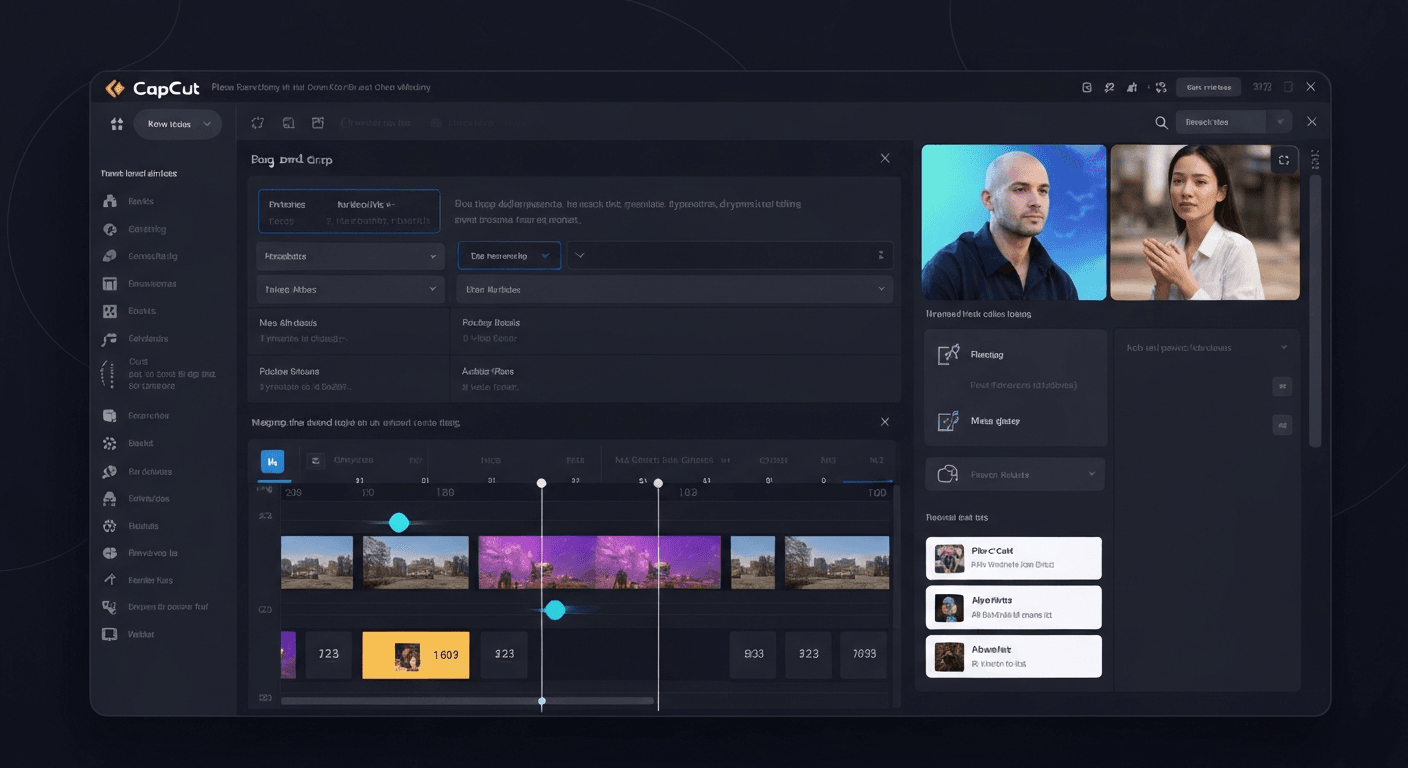Toggle the first small square control in right panel
The width and height of the screenshot is (1408, 768).
pos(1282,386)
